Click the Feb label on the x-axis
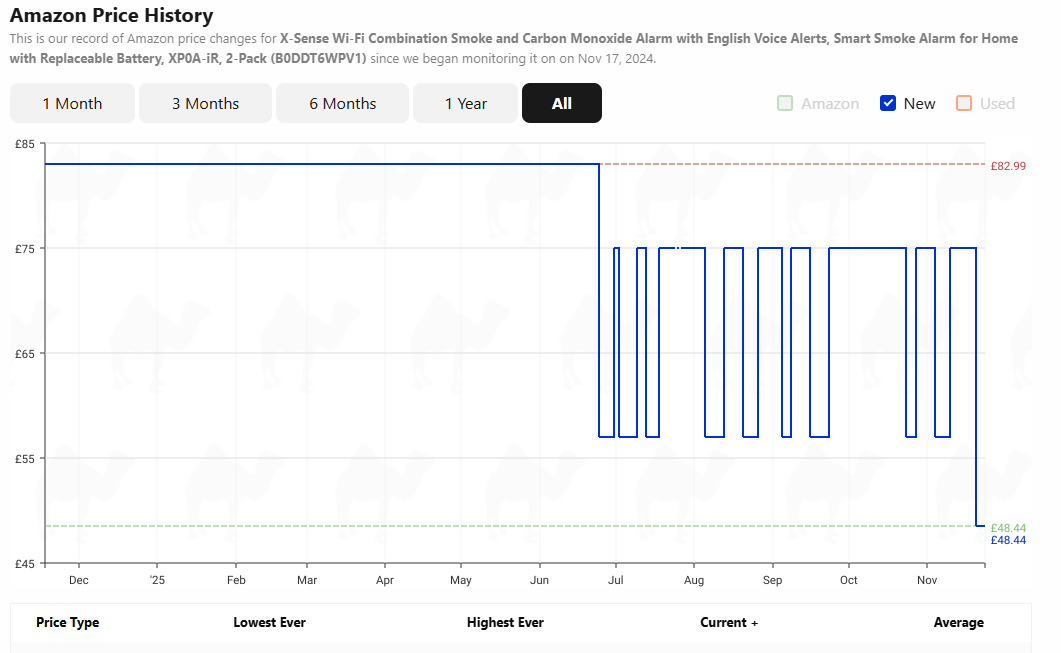Image resolution: width=1061 pixels, height=653 pixels. (236, 580)
